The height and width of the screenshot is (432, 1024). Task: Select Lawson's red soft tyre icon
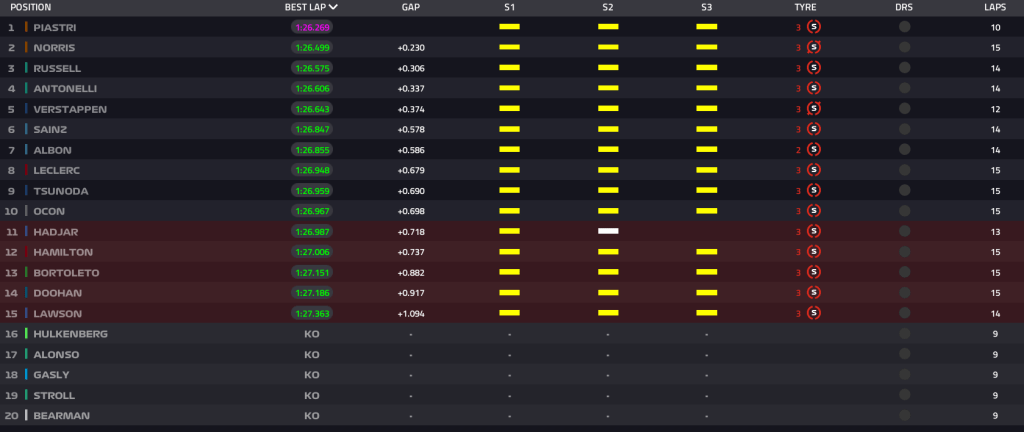click(x=813, y=313)
